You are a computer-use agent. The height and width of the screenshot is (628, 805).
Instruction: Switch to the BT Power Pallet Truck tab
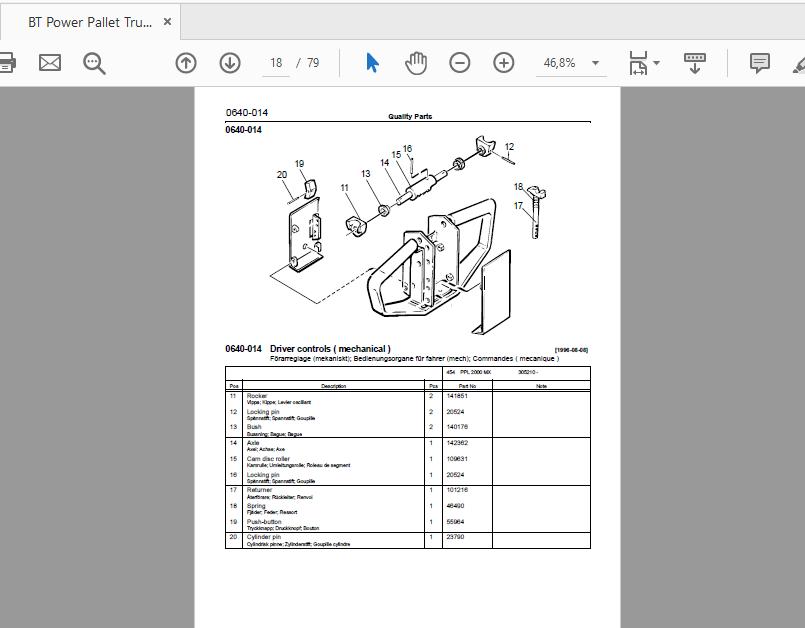point(90,22)
